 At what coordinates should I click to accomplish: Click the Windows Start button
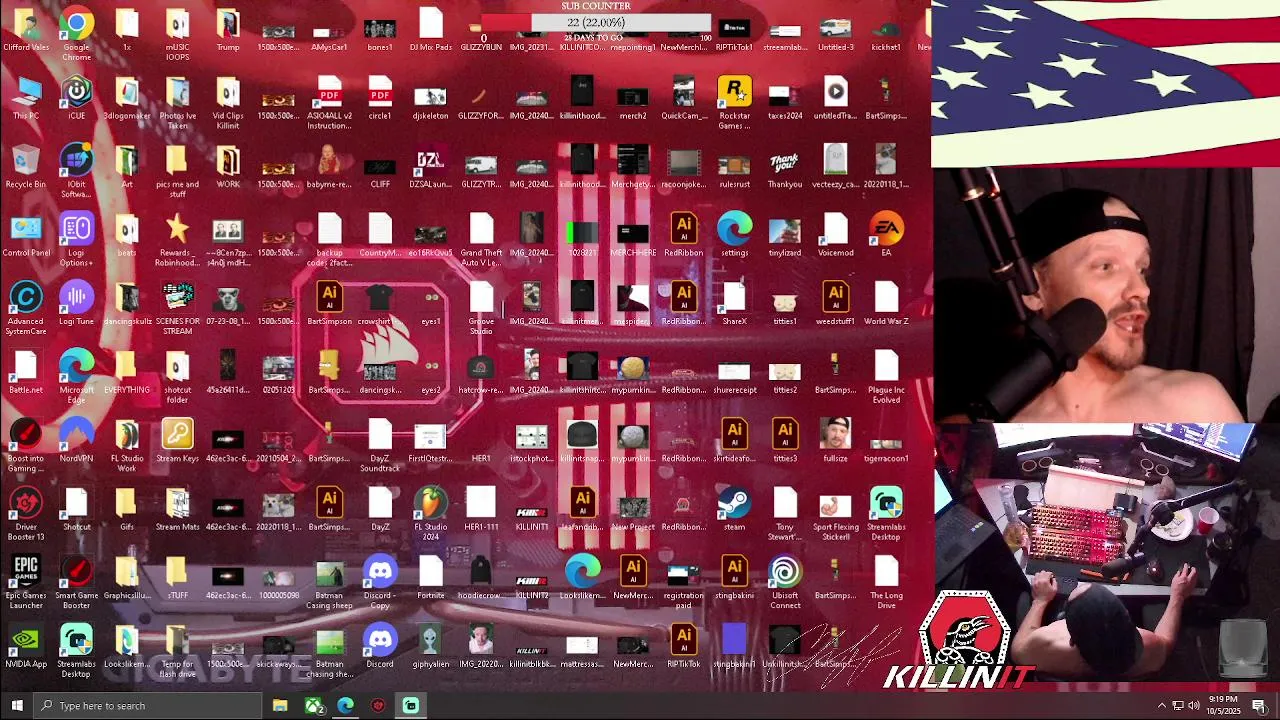tap(16, 706)
